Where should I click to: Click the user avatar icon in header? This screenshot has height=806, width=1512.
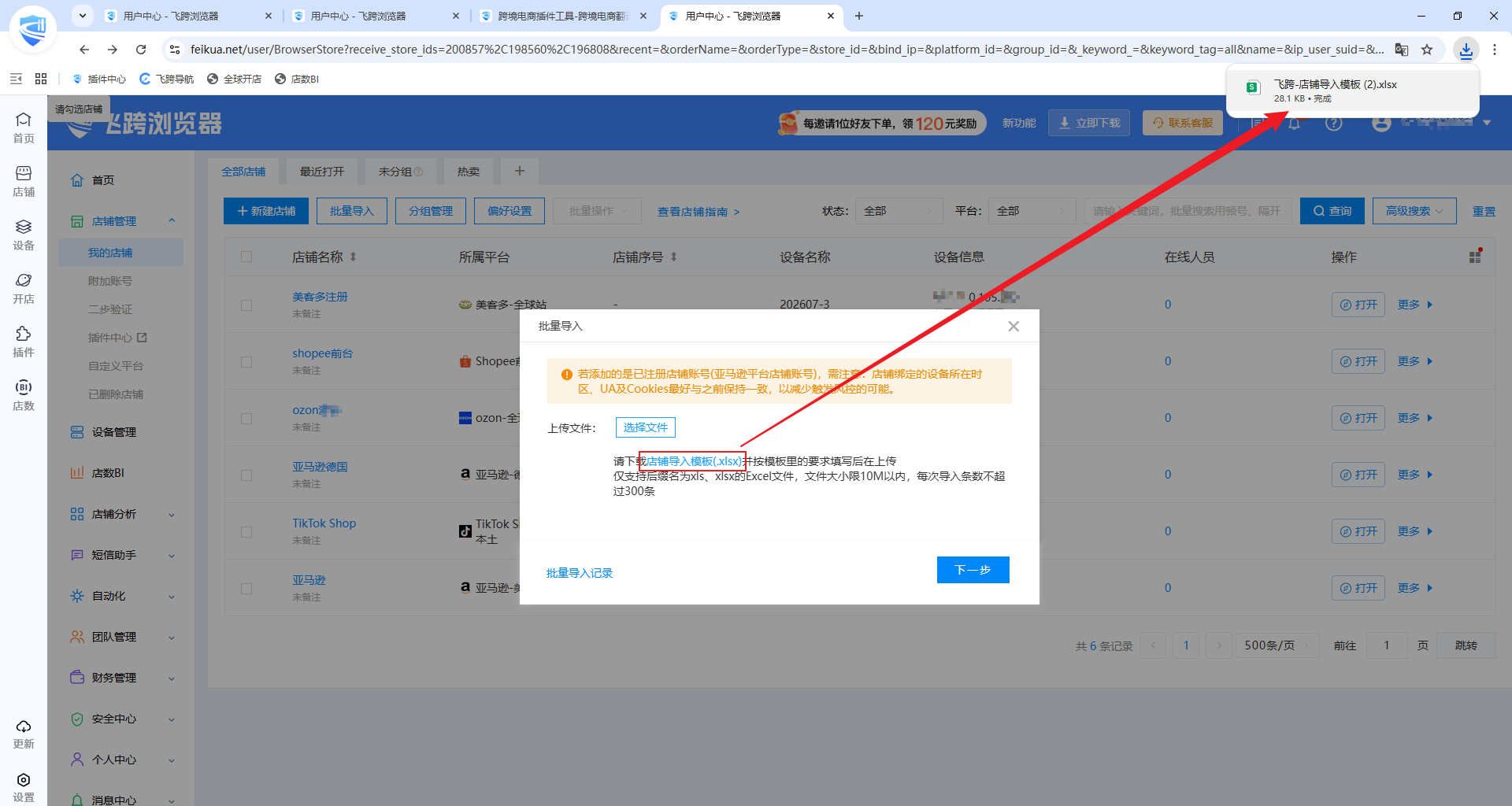point(1381,124)
